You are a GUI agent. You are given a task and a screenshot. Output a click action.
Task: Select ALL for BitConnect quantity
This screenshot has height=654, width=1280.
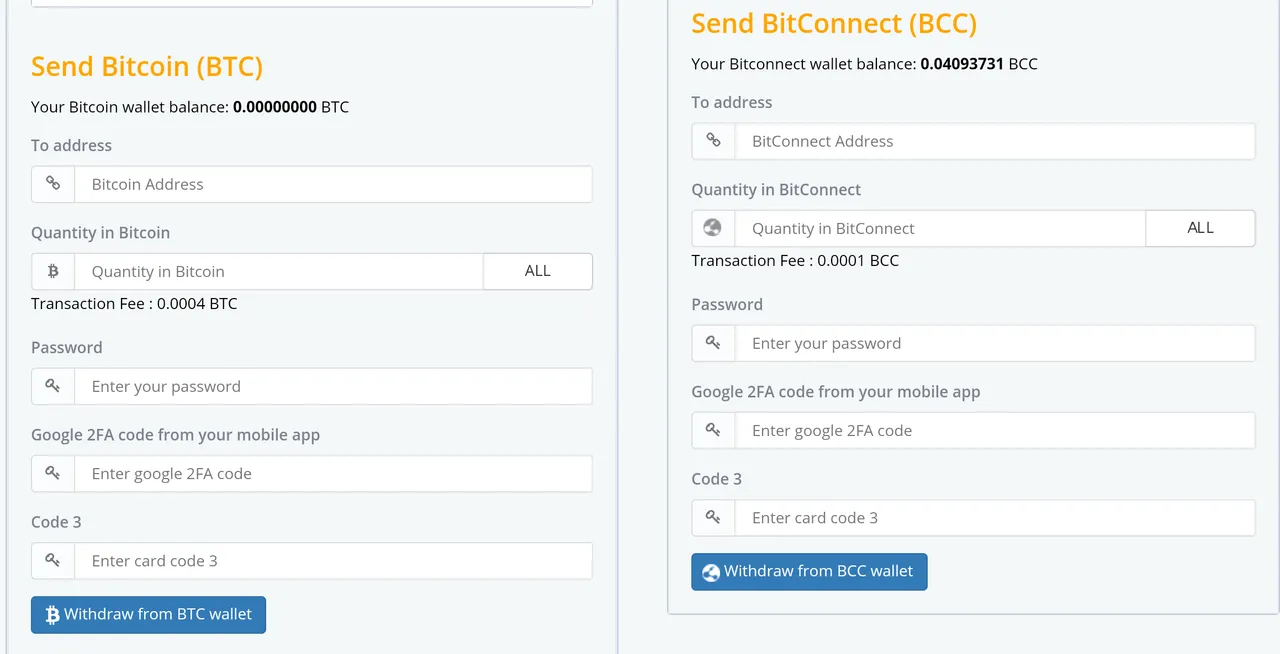coord(1200,228)
